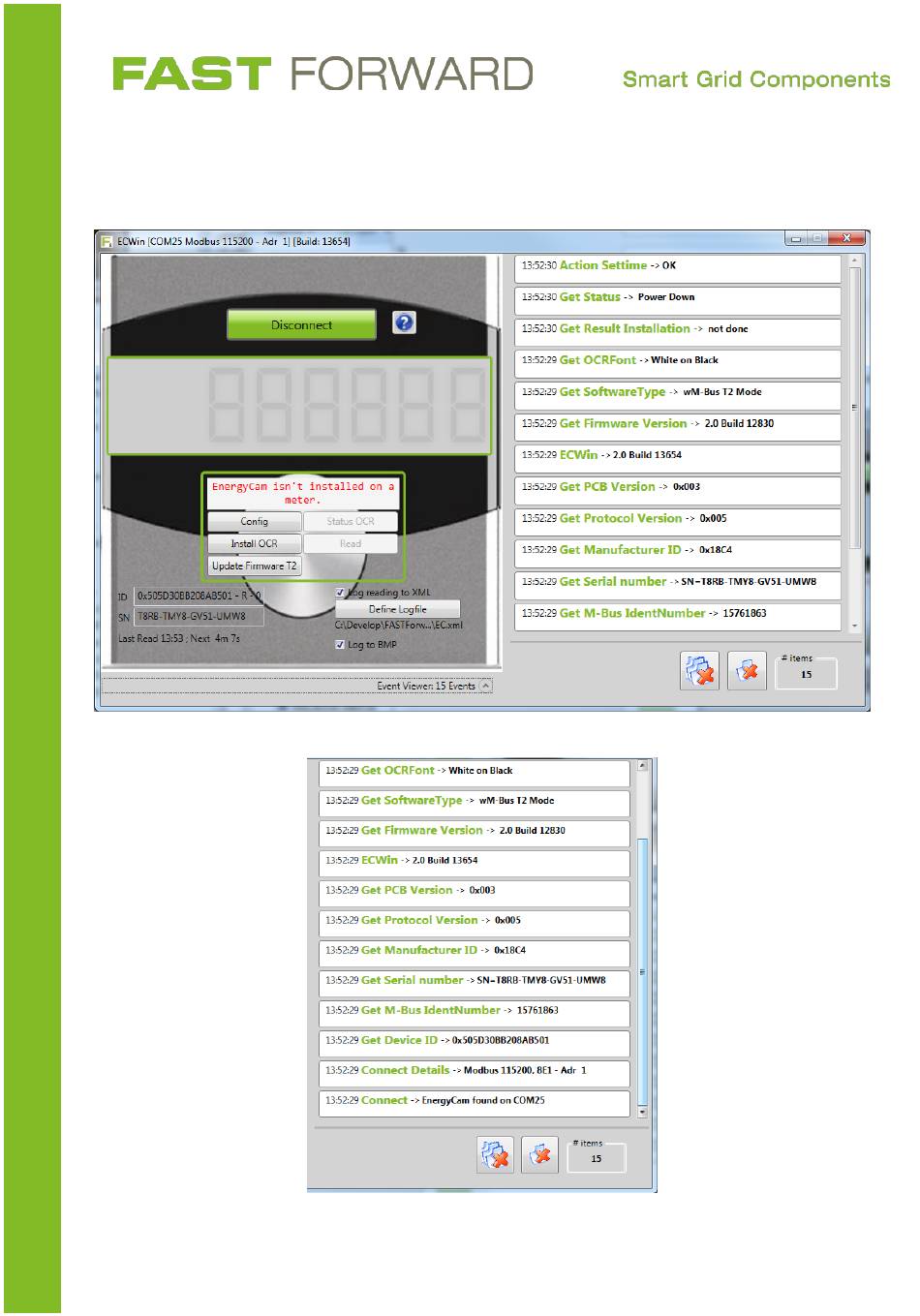920x1316 pixels.
Task: Select 'Get M-Bus IdentNumber' row in the ECWin window
Action: click(677, 617)
